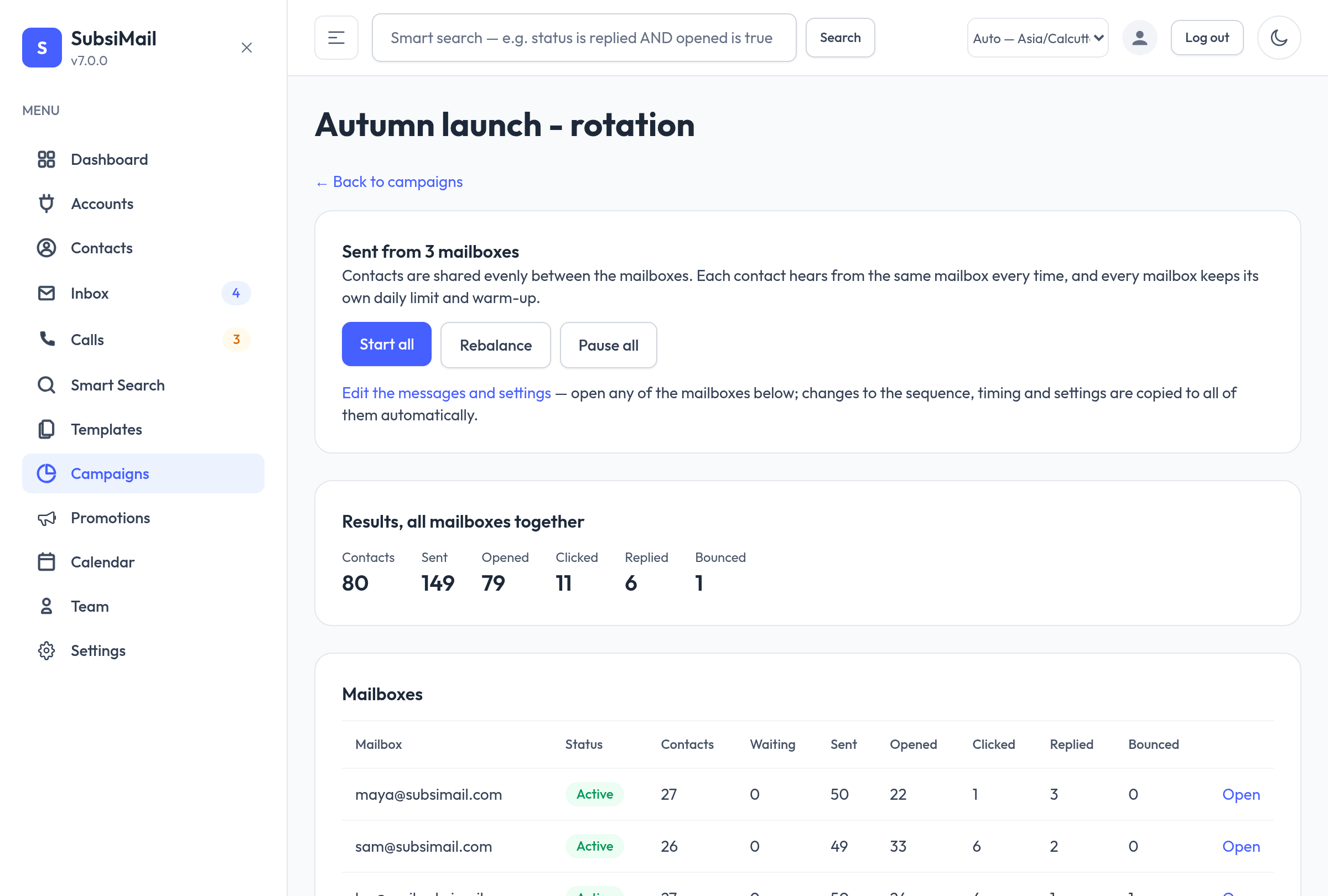This screenshot has height=896, width=1328.
Task: Click the Templates document icon
Action: 46,429
